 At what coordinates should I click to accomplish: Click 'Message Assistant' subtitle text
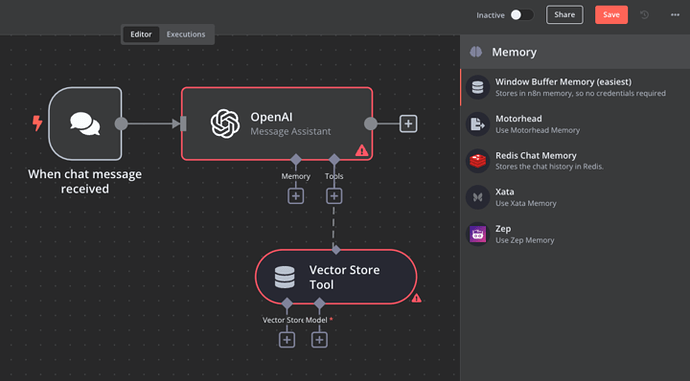click(x=290, y=131)
